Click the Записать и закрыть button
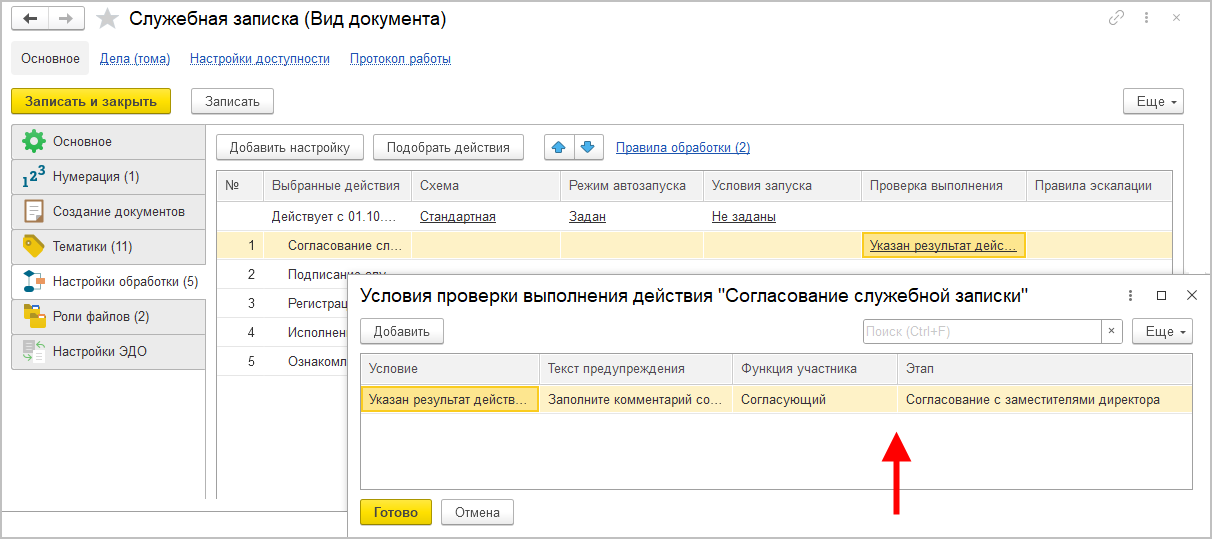The image size is (1212, 539). point(91,101)
